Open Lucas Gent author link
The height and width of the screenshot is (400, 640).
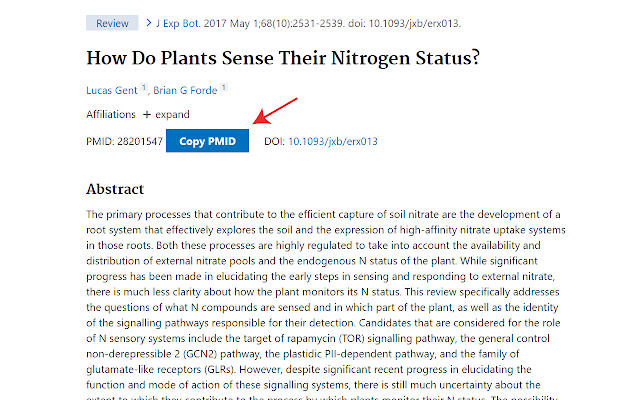[x=113, y=90]
